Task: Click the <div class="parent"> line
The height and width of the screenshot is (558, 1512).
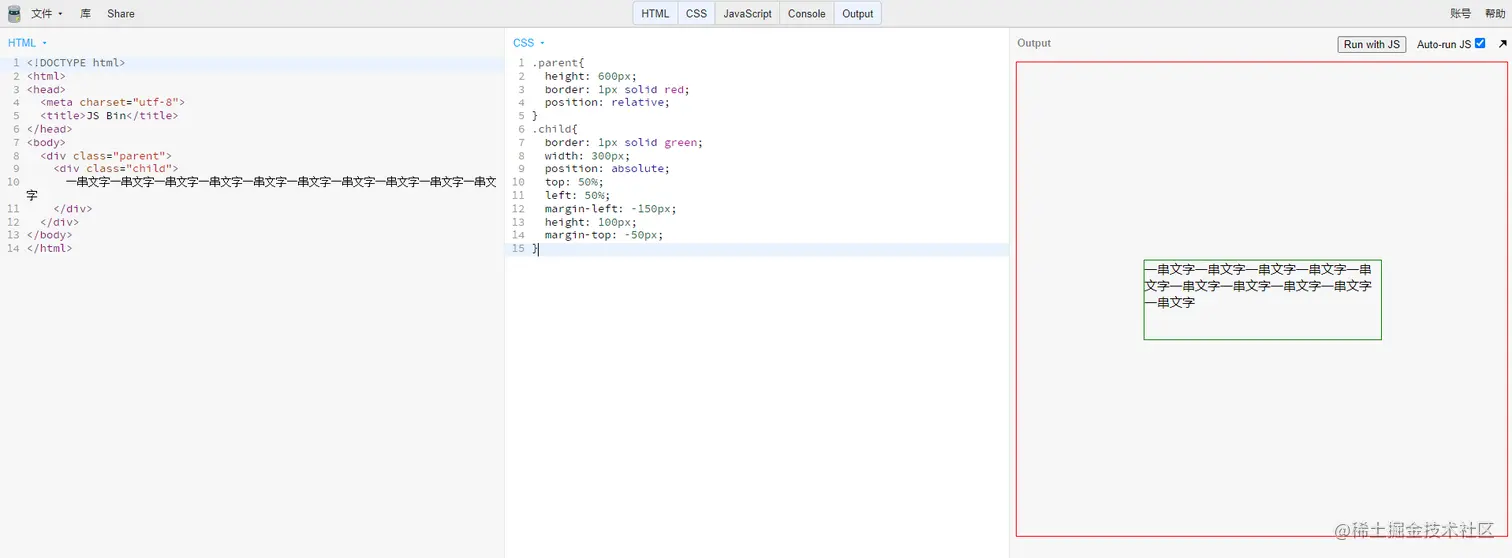Action: pos(106,156)
